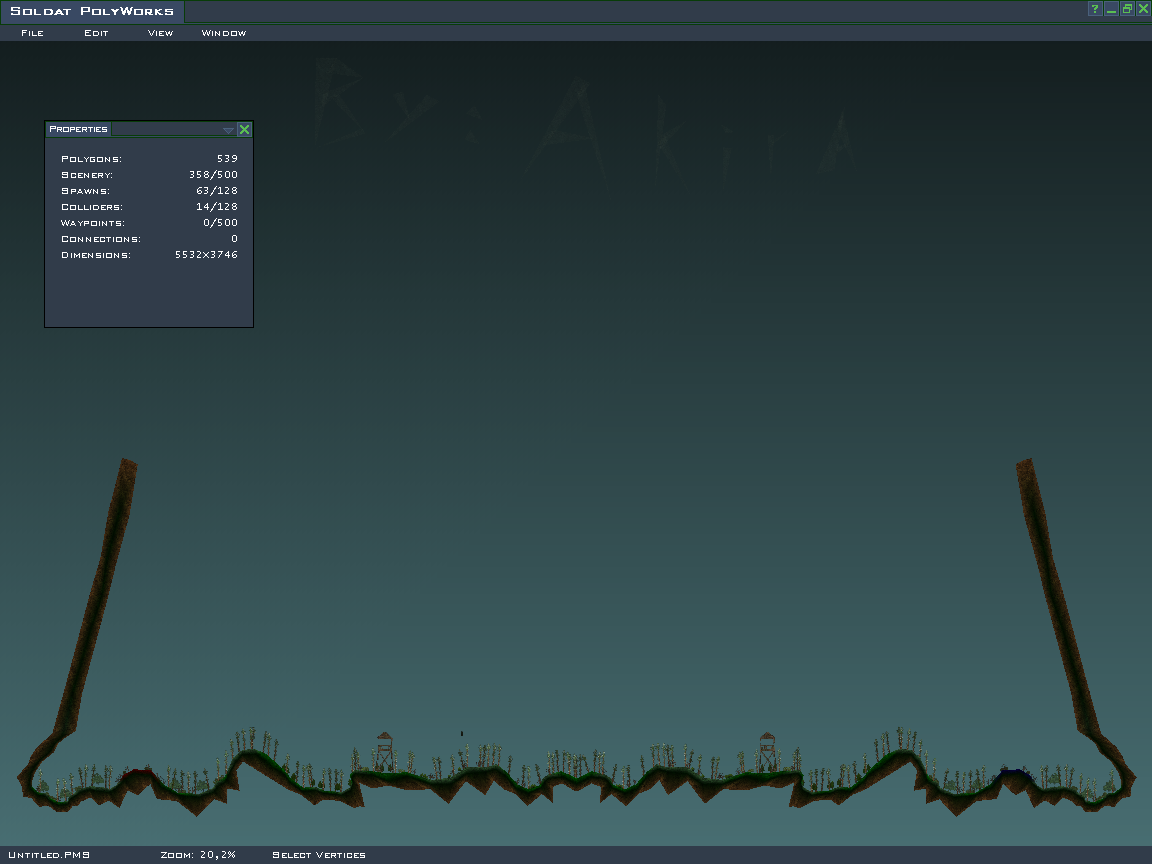The image size is (1152, 864).
Task: Close the Properties panel
Action: click(244, 129)
